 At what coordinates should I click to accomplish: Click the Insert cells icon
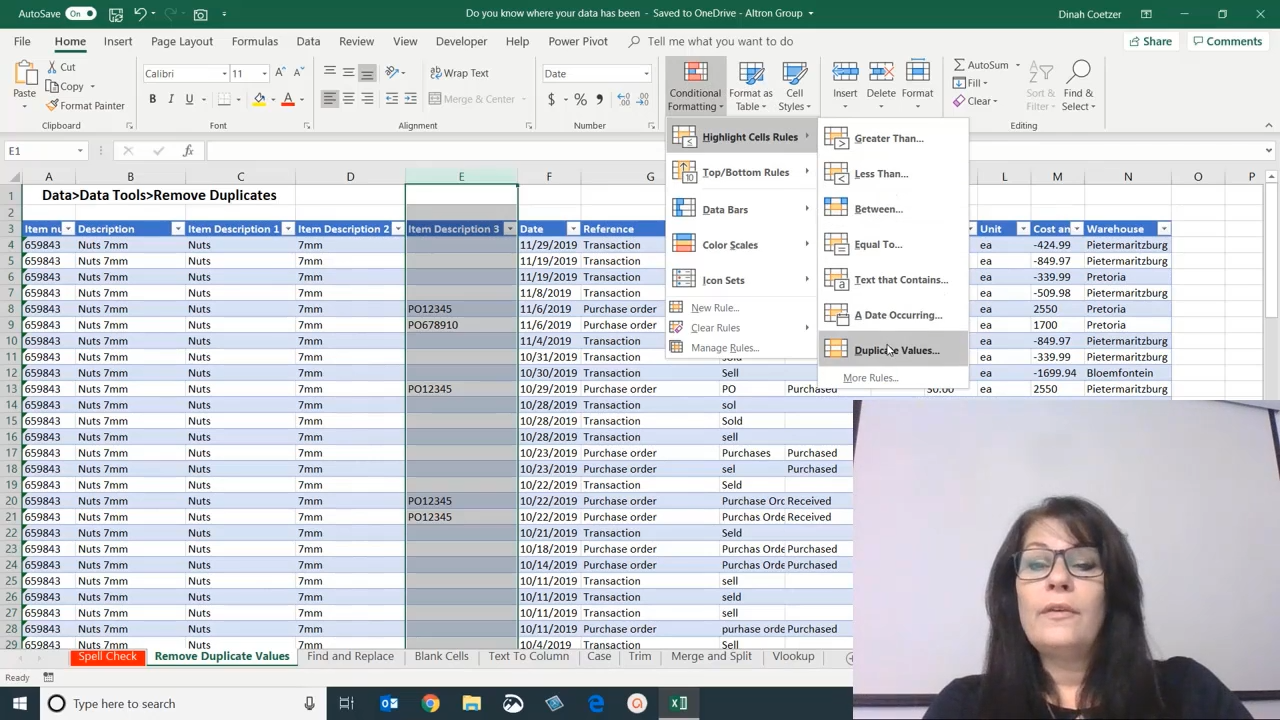click(845, 74)
